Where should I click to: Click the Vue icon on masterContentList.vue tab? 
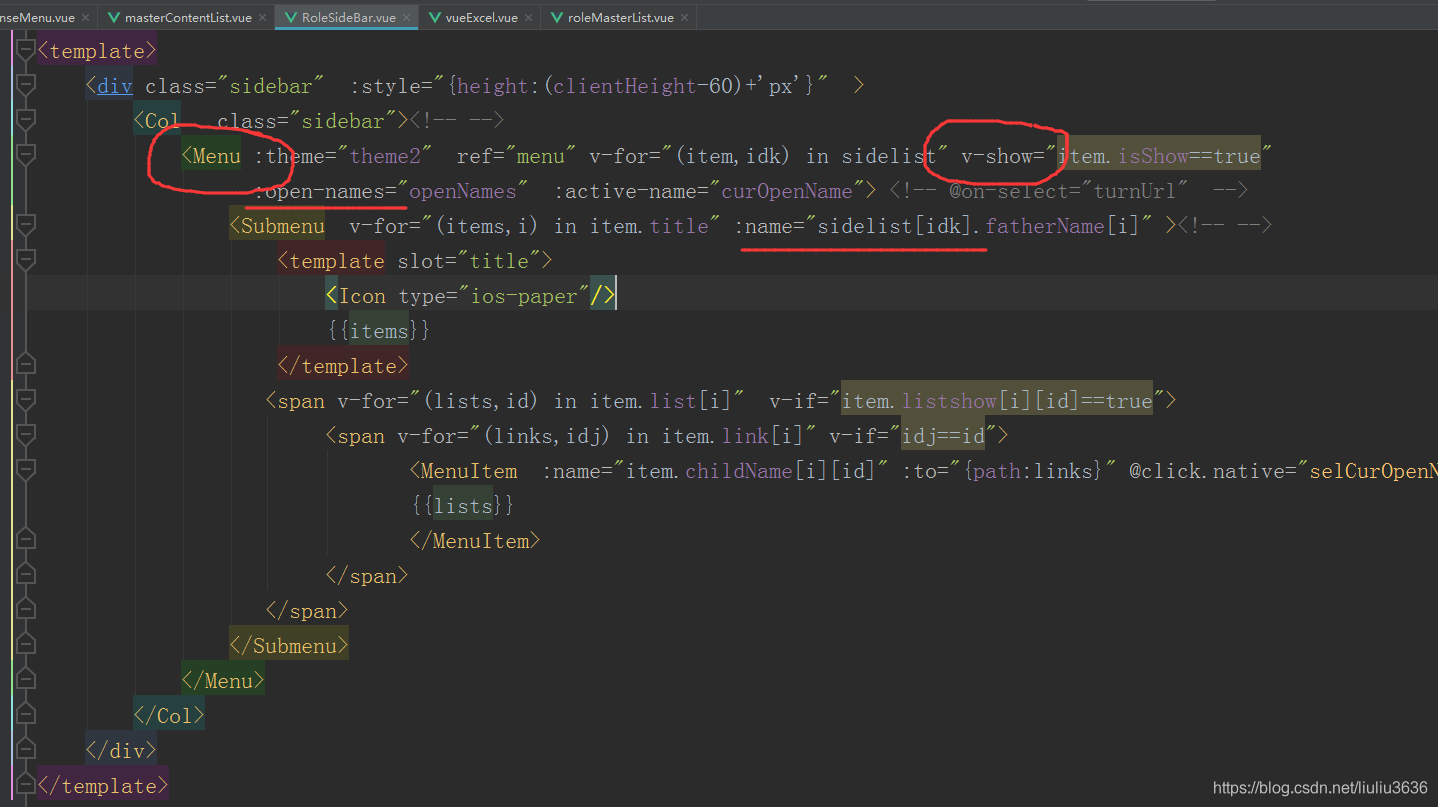[x=113, y=18]
